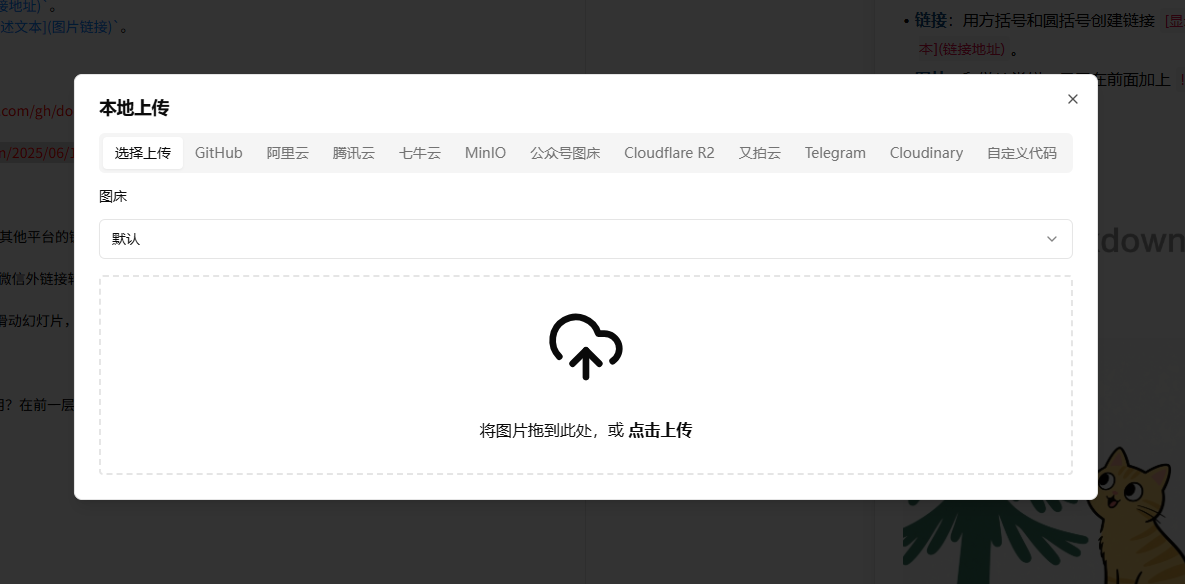Open the 图床 dropdown showing 默认
This screenshot has height=584, width=1185.
coord(586,239)
